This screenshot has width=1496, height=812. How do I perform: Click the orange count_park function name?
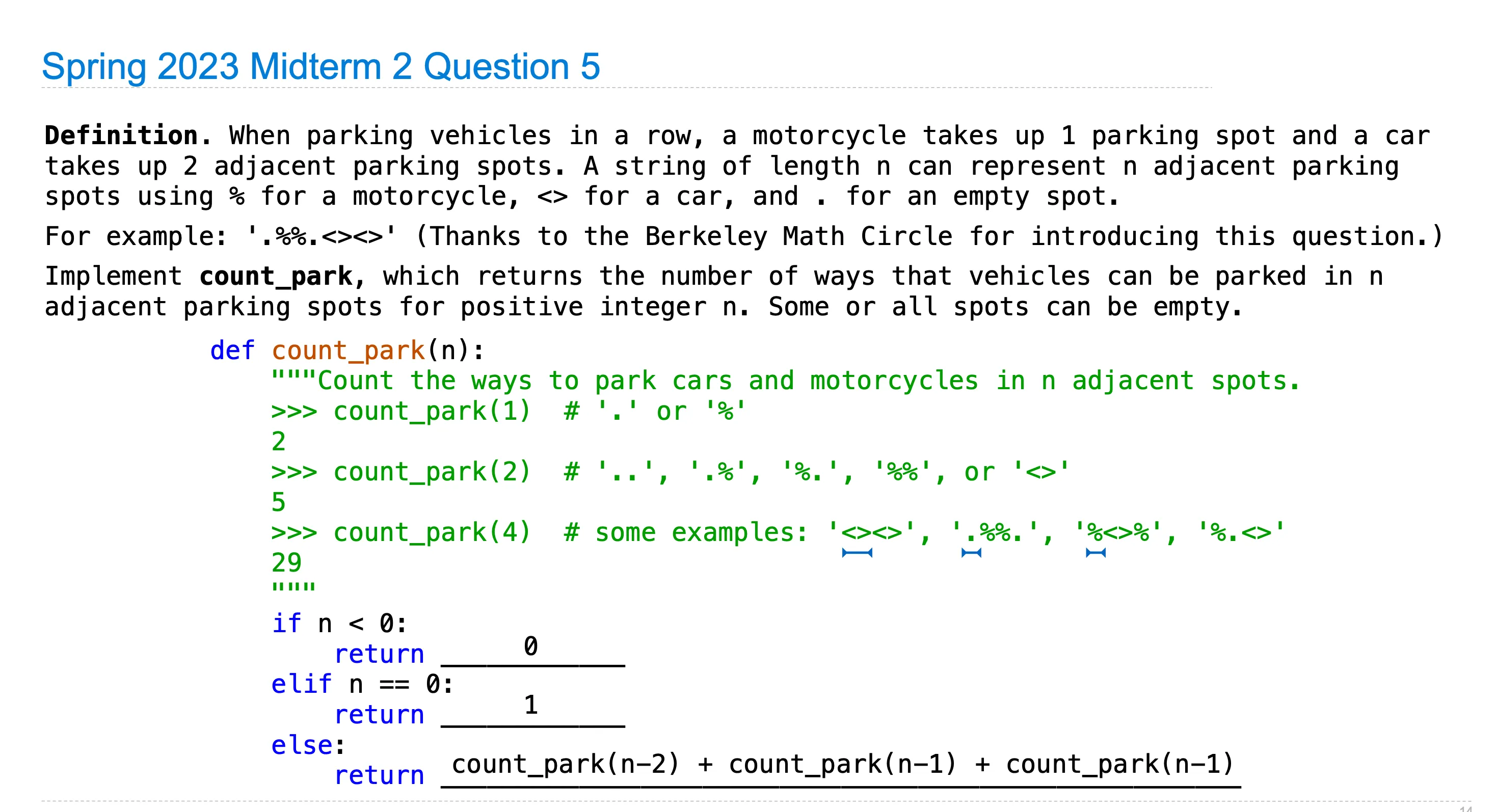coord(349,350)
